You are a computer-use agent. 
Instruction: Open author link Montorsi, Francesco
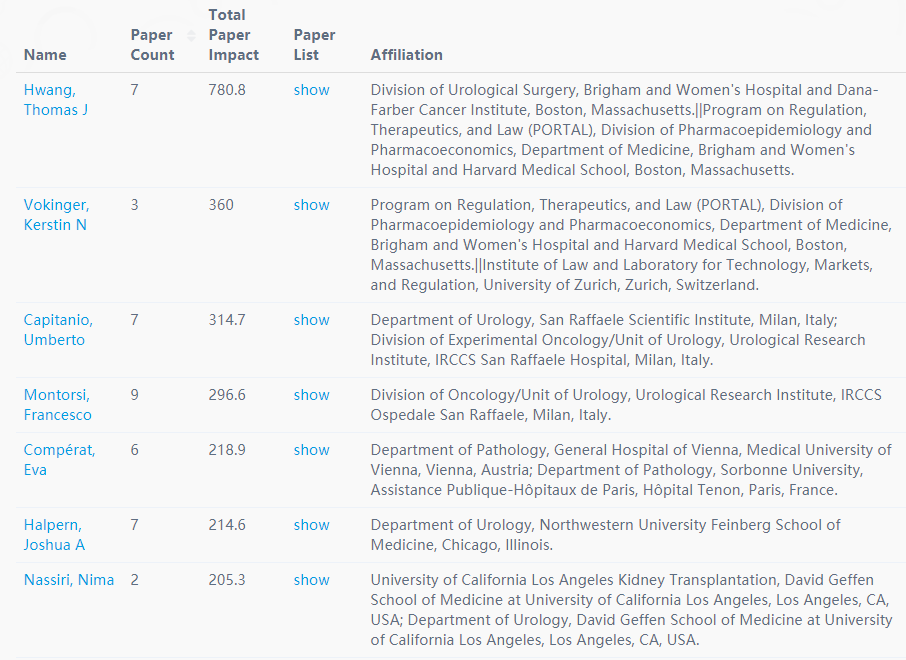tap(57, 405)
